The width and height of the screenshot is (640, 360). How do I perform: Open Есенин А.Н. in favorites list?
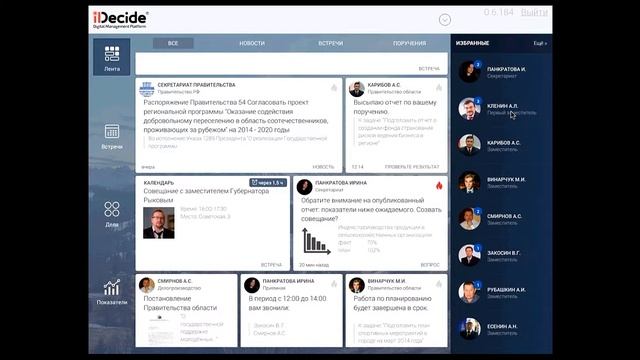pyautogui.click(x=501, y=329)
